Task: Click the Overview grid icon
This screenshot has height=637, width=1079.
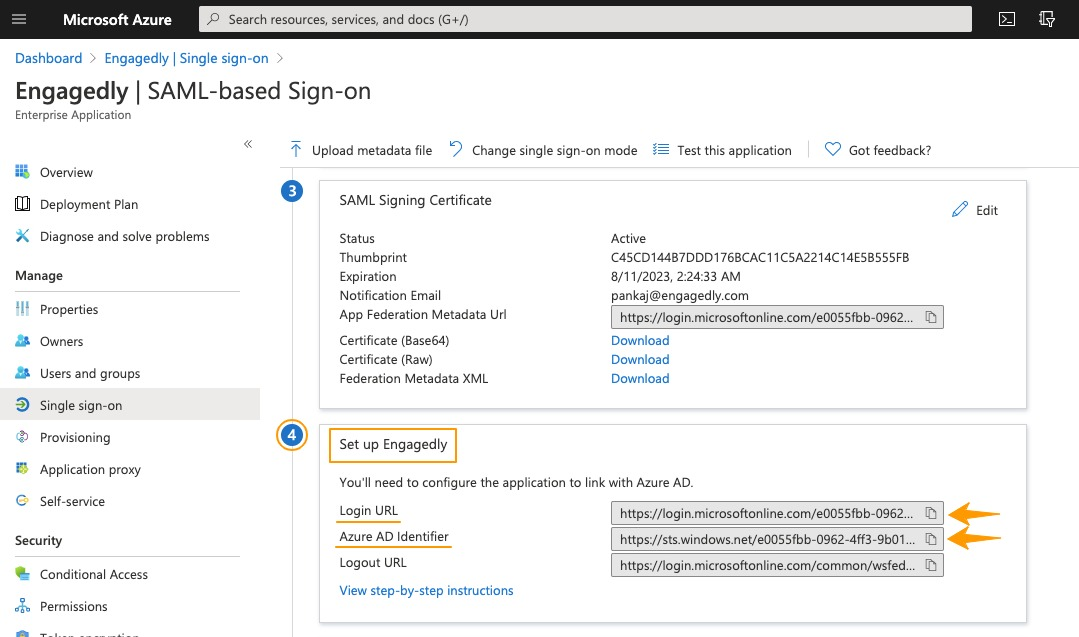Action: click(23, 171)
